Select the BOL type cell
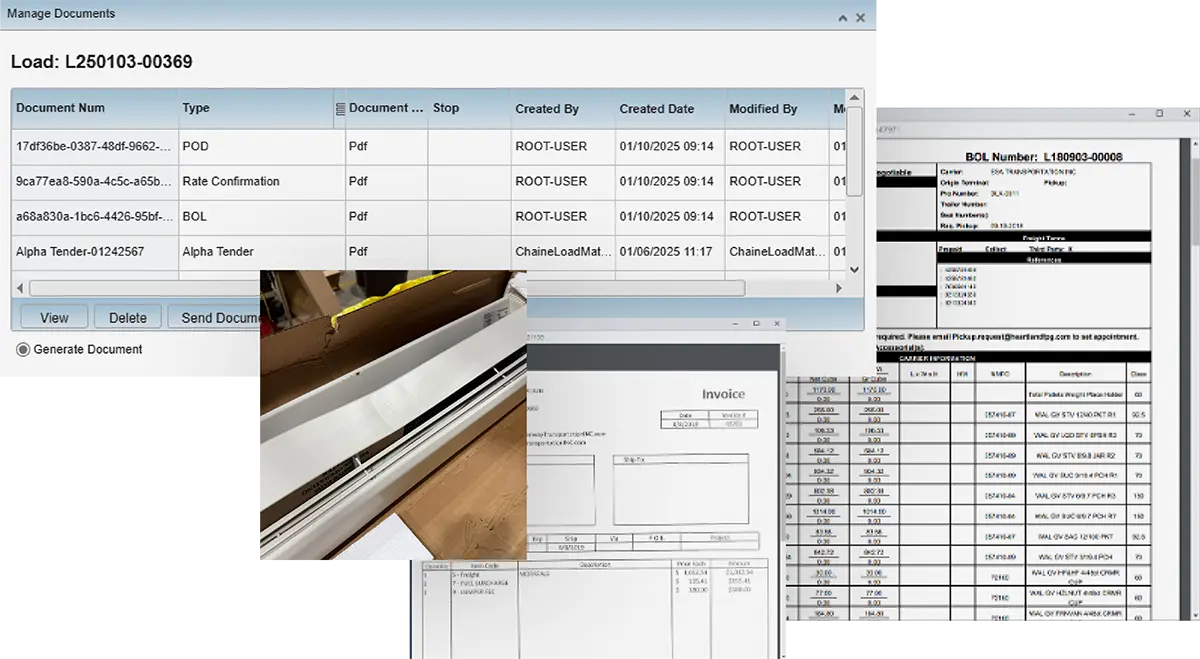The width and height of the screenshot is (1200, 659). 261,216
